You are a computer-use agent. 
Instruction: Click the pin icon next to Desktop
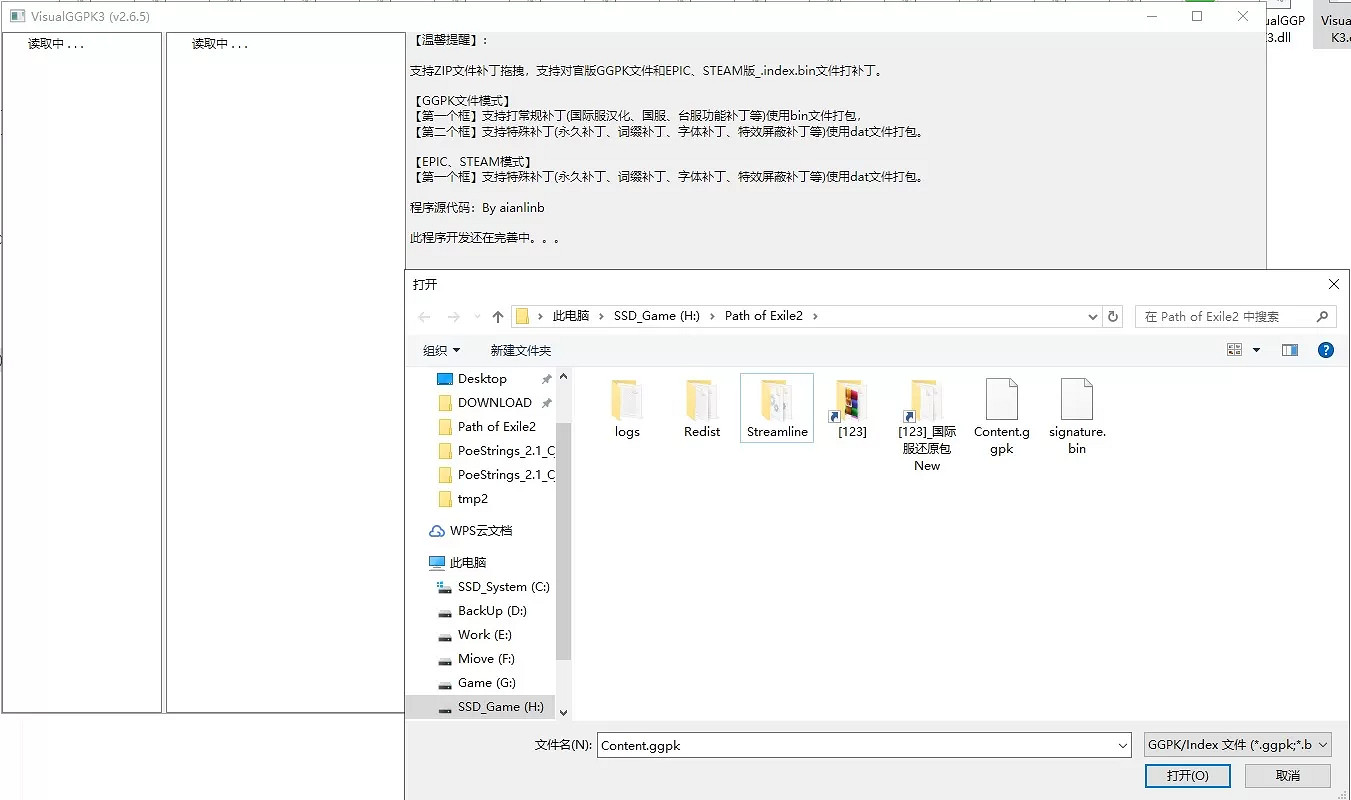(545, 378)
